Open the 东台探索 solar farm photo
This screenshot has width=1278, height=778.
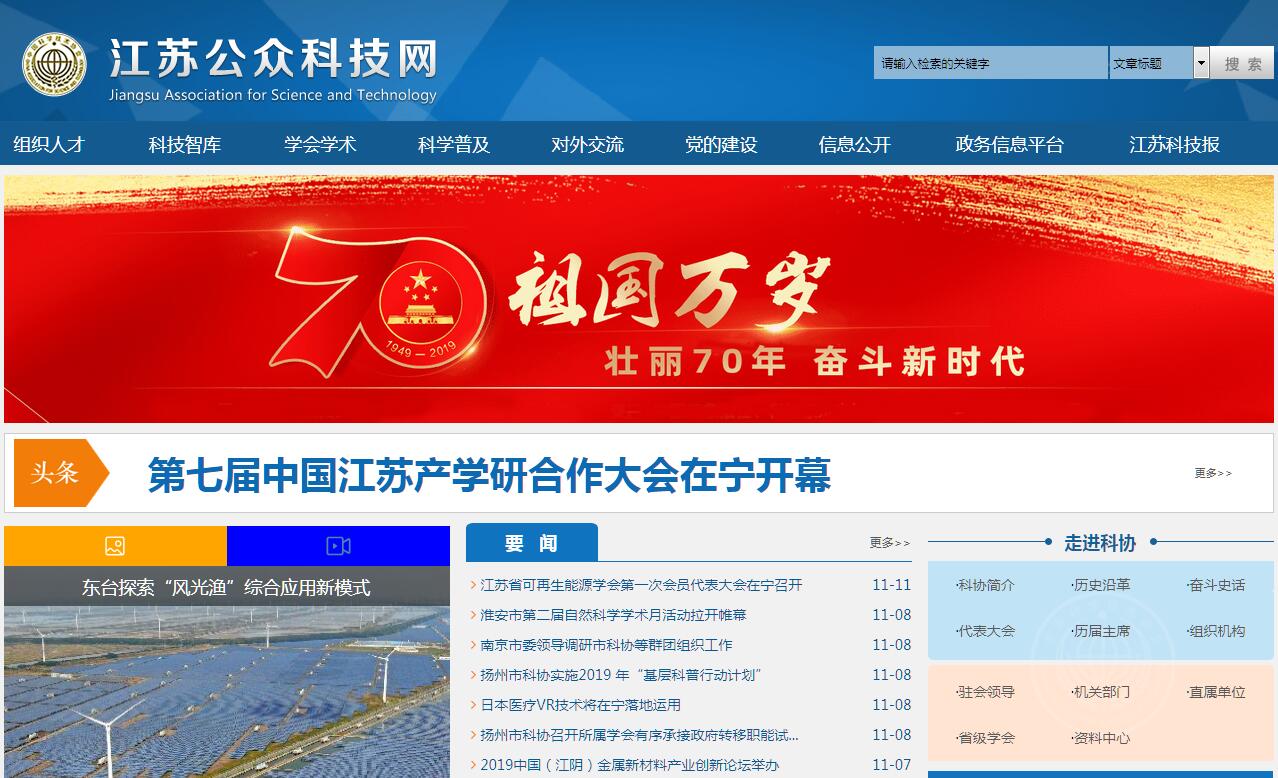point(227,690)
